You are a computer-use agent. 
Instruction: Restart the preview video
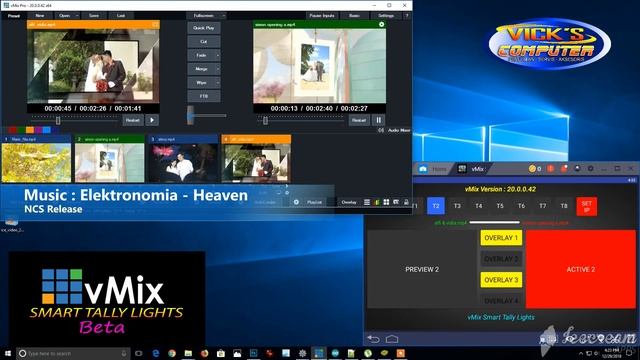[x=133, y=120]
